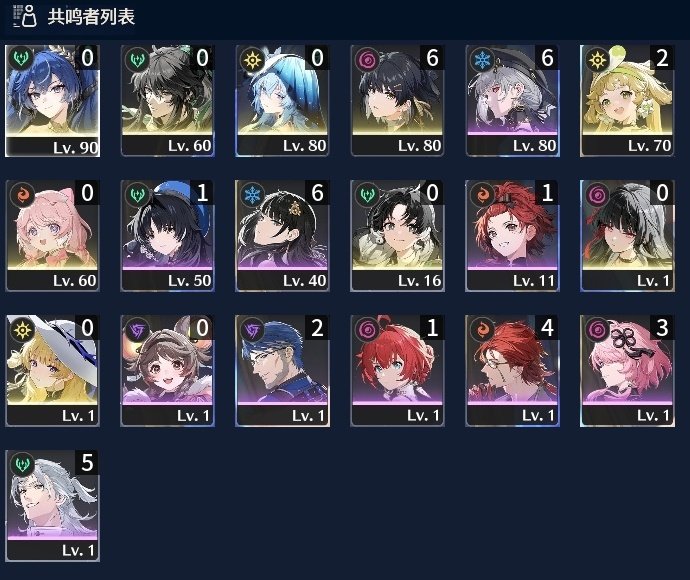Screen dimensions: 690x580
Task: Click Electro icon on blue-haired man card
Action: 252,329
